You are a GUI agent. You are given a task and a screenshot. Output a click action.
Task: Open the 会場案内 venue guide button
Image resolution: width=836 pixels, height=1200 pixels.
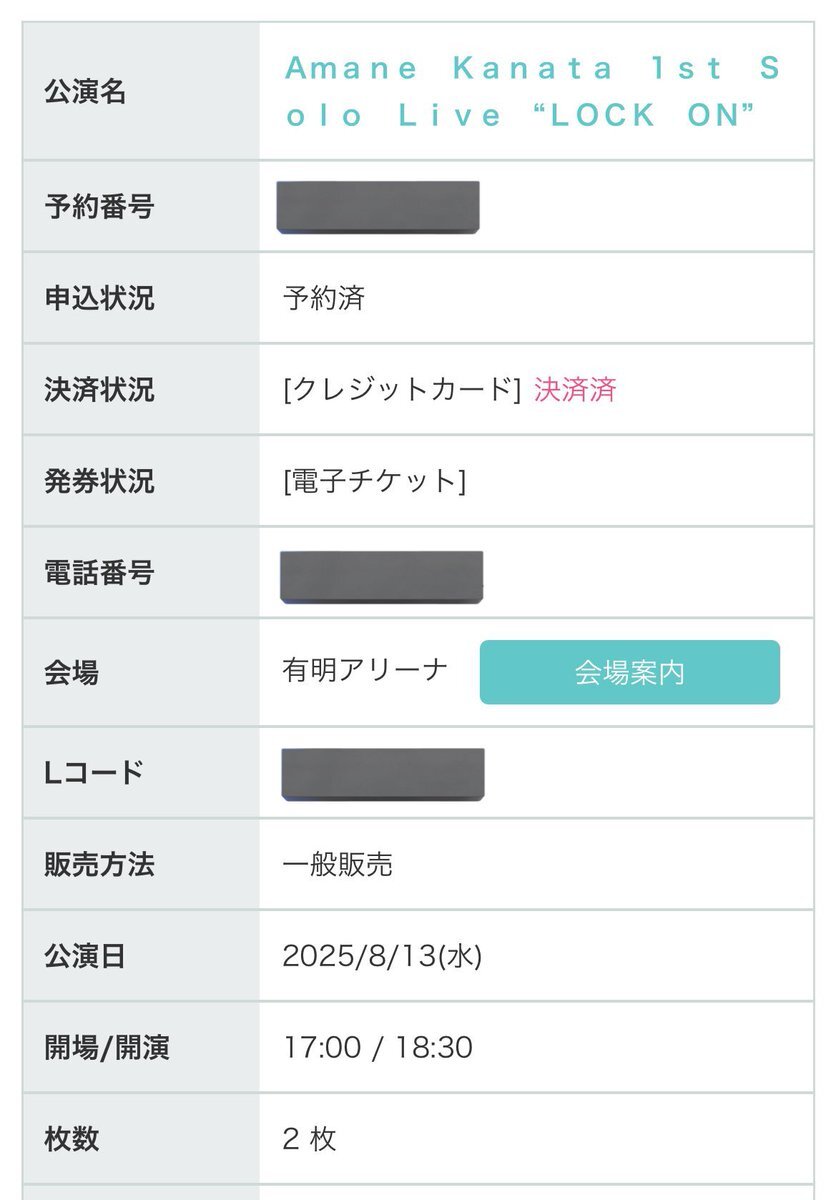tap(629, 672)
